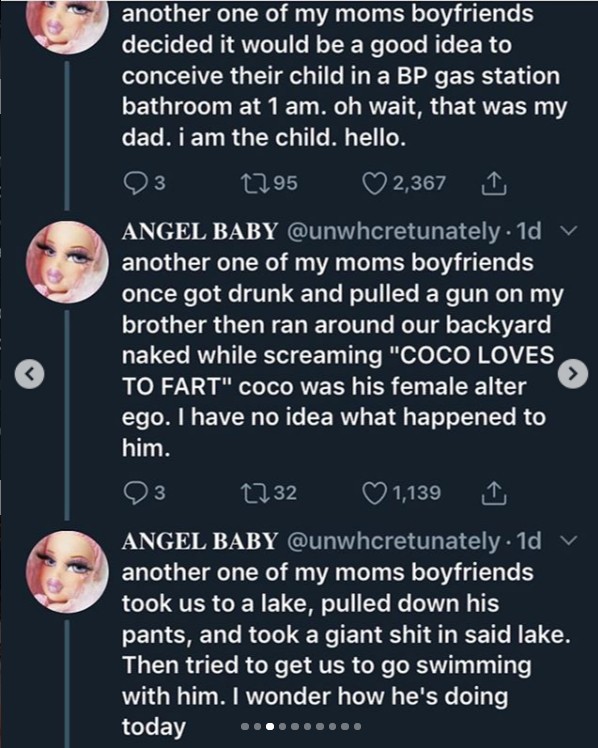Image resolution: width=598 pixels, height=748 pixels.
Task: Go to the next carousel image
Action: tap(573, 374)
